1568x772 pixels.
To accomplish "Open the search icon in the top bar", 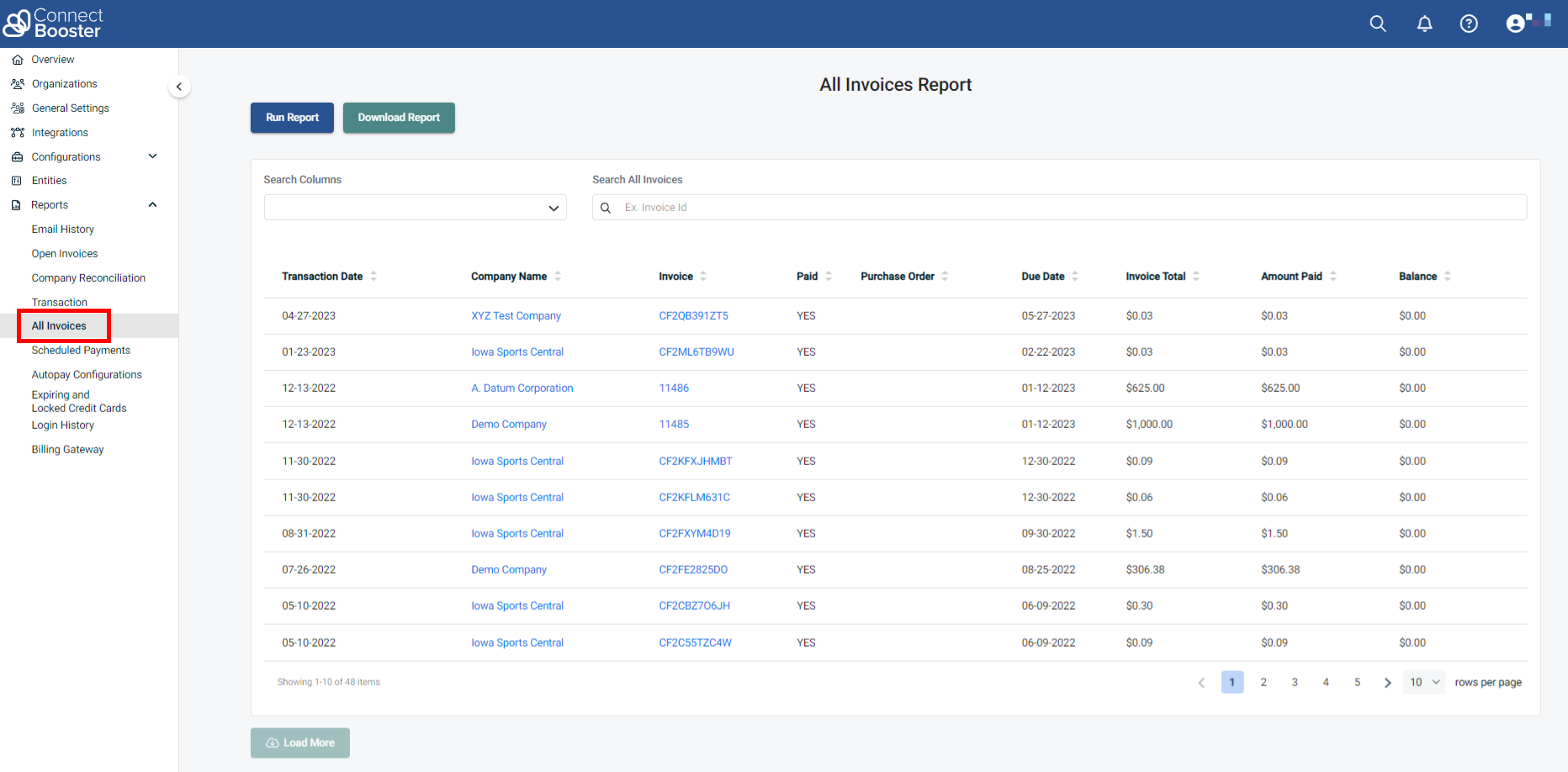I will 1378,24.
